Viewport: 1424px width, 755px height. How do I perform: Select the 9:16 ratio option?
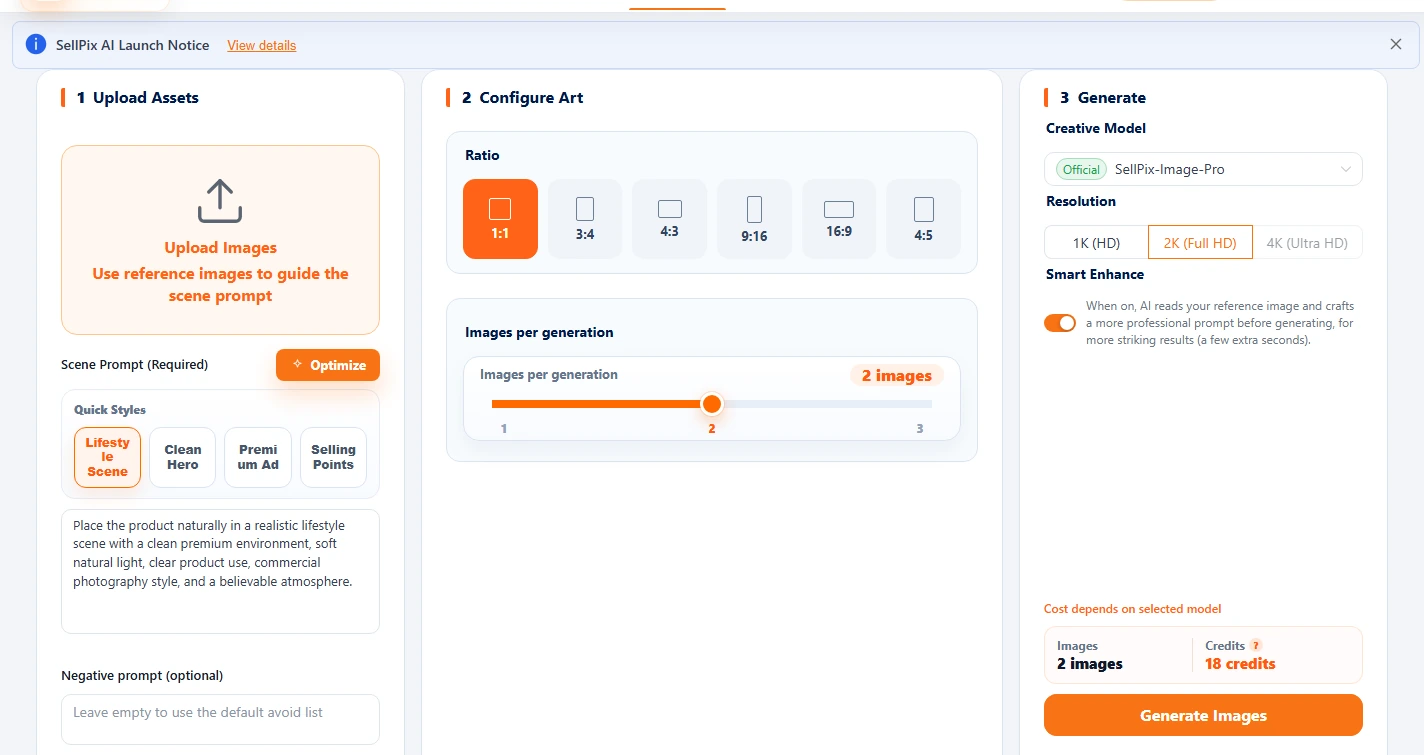(754, 219)
